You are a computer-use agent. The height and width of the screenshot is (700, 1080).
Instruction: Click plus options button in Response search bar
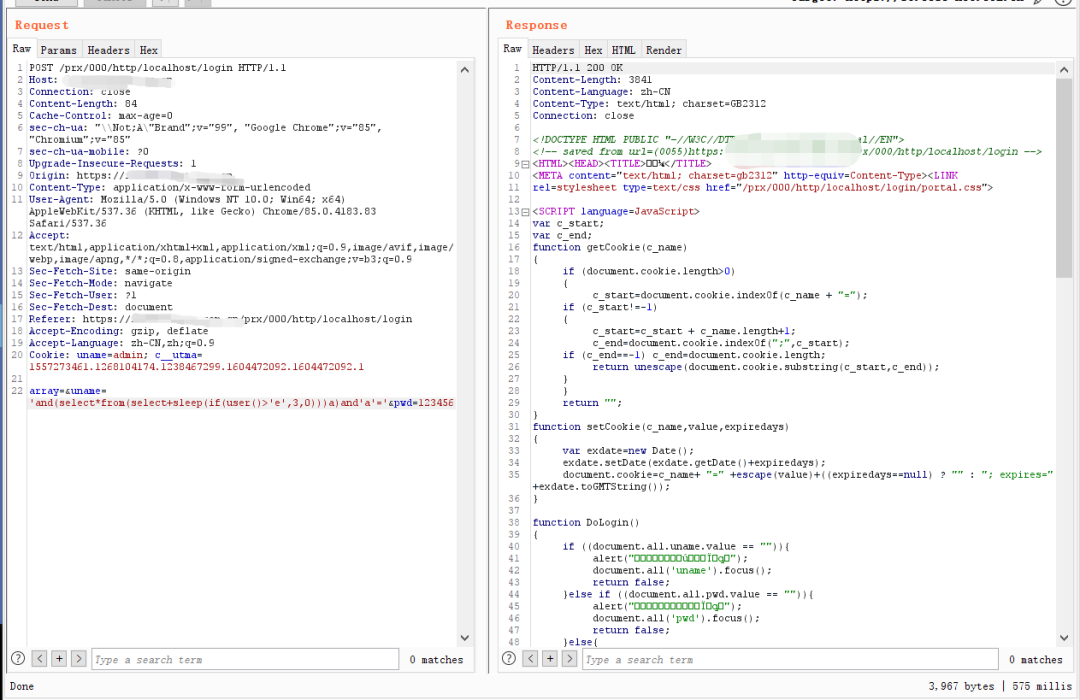550,659
